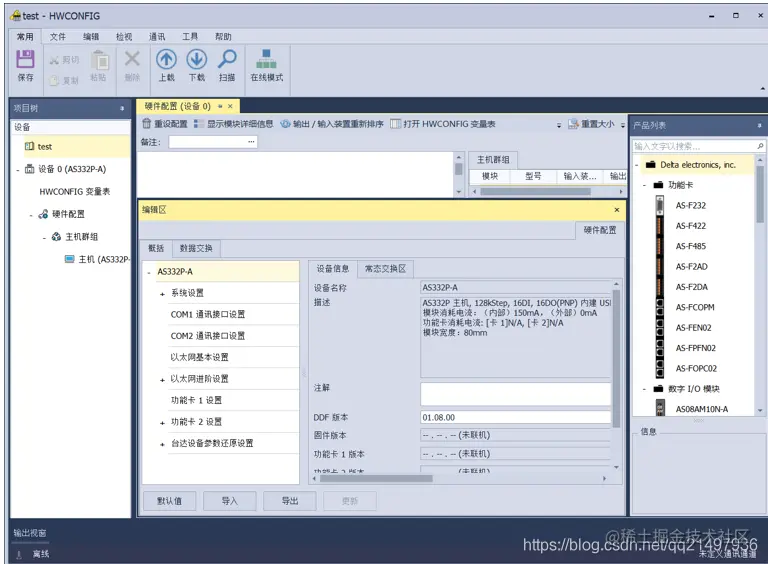768x564 pixels.
Task: Select the 概括 tab
Action: click(156, 248)
